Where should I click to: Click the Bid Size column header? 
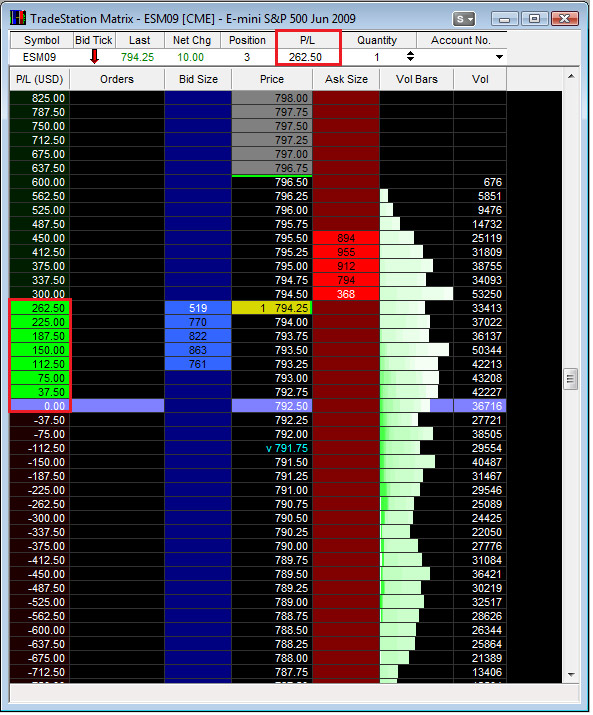click(x=198, y=79)
